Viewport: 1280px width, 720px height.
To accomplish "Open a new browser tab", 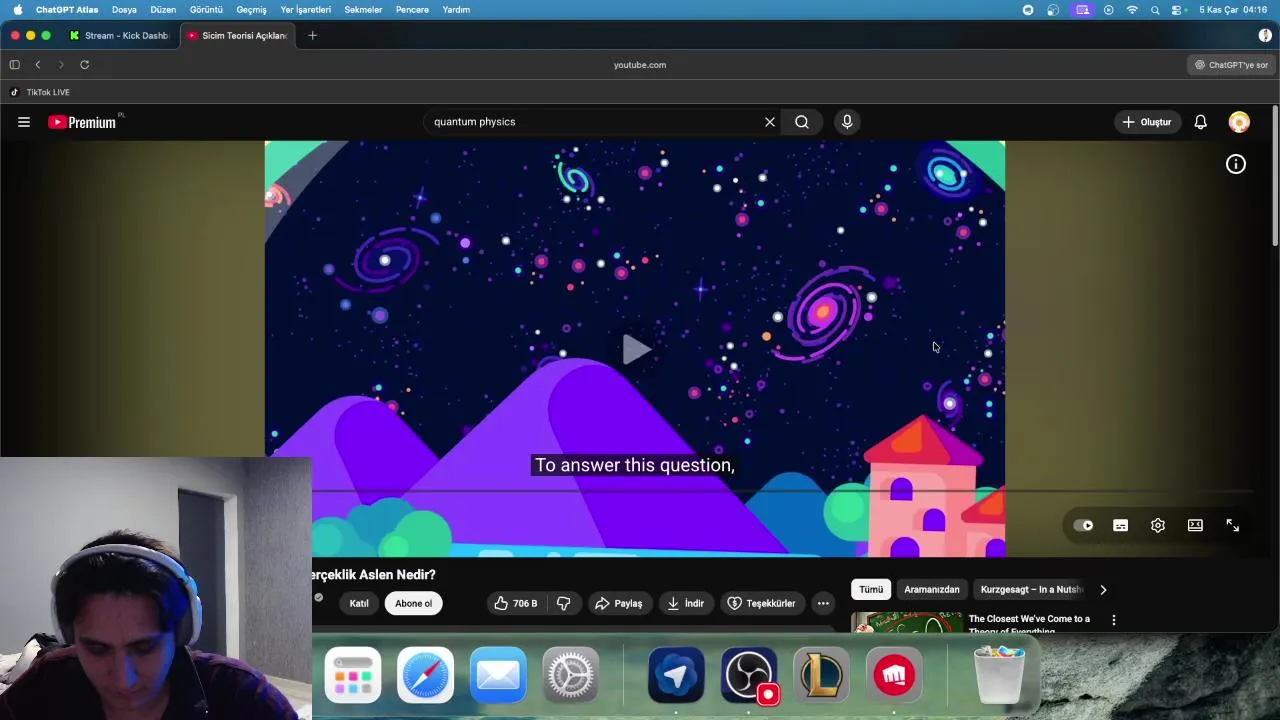I will coord(312,35).
